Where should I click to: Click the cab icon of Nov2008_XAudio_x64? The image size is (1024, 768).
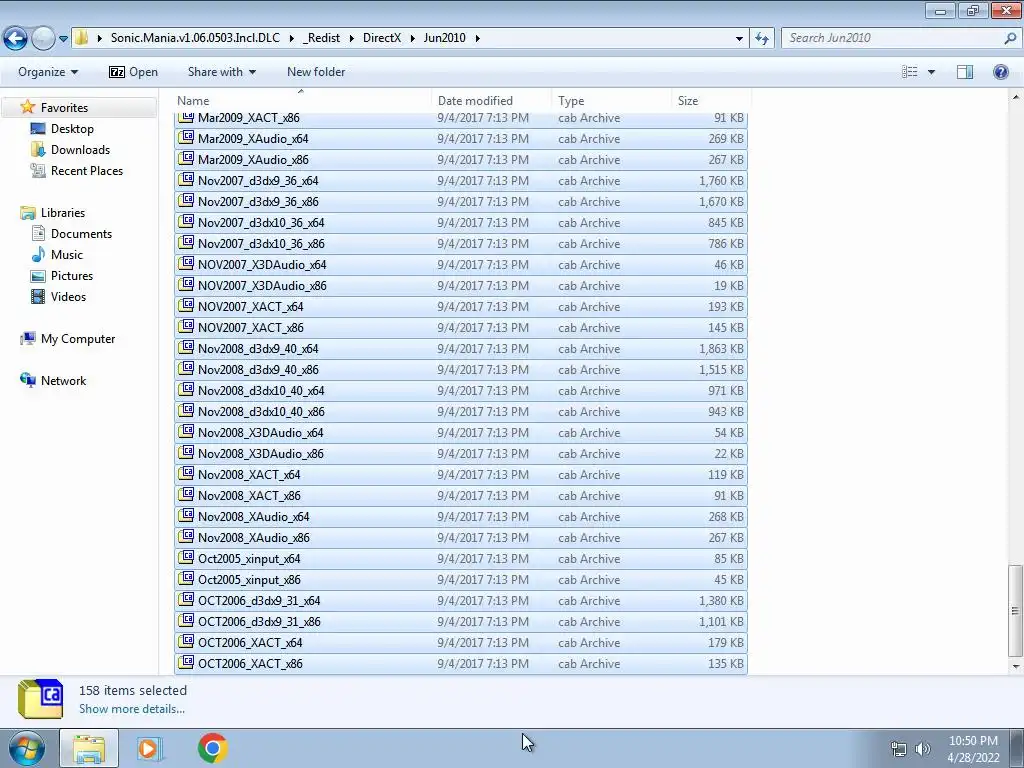click(187, 516)
